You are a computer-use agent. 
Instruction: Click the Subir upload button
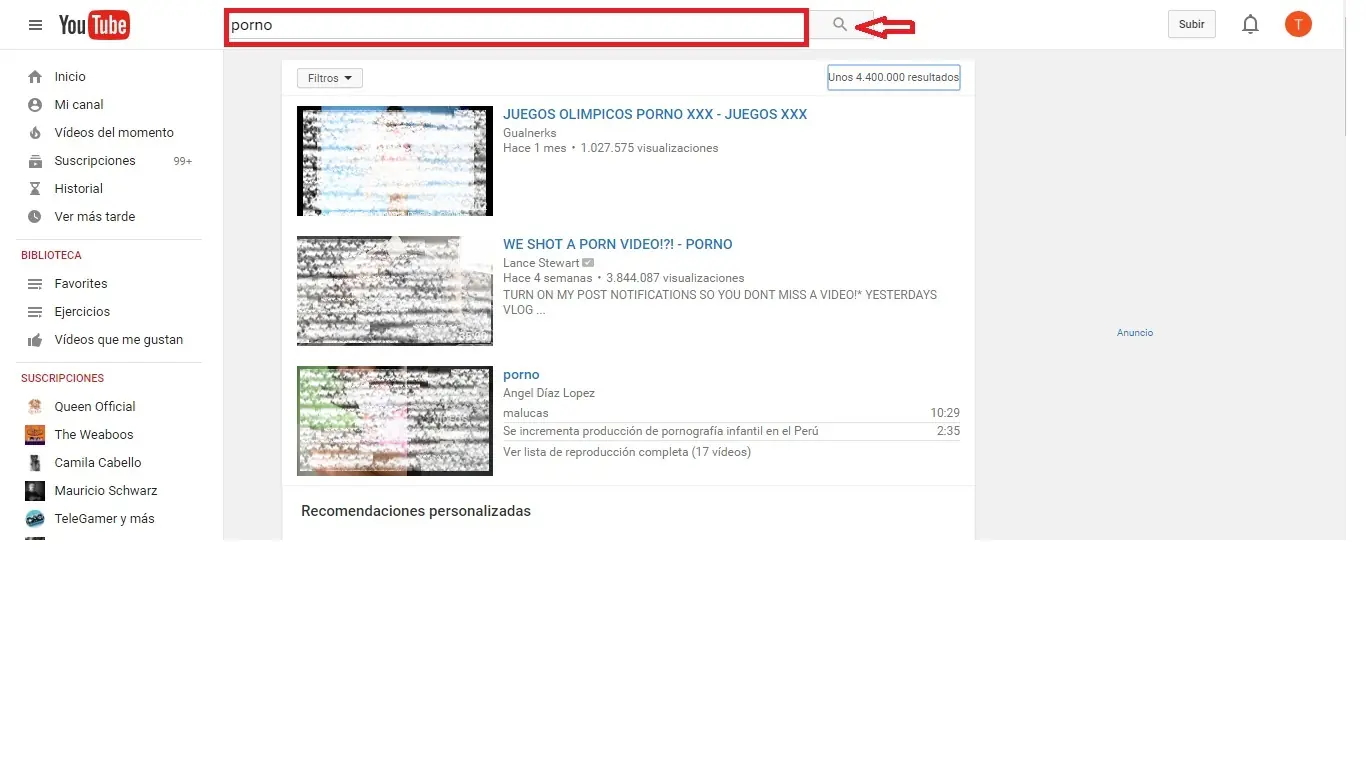coord(1192,24)
